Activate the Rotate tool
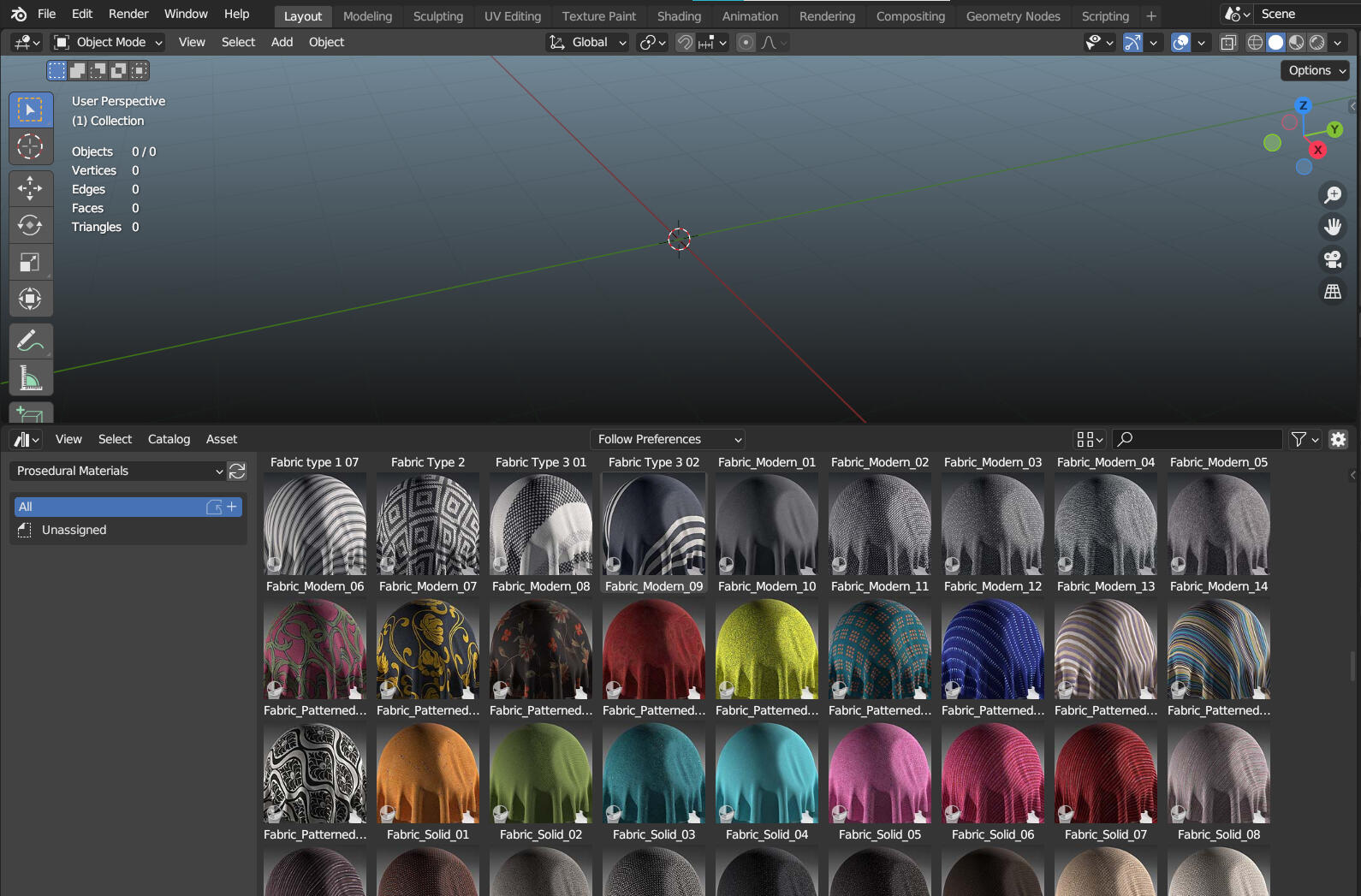The image size is (1361, 896). coord(30,225)
